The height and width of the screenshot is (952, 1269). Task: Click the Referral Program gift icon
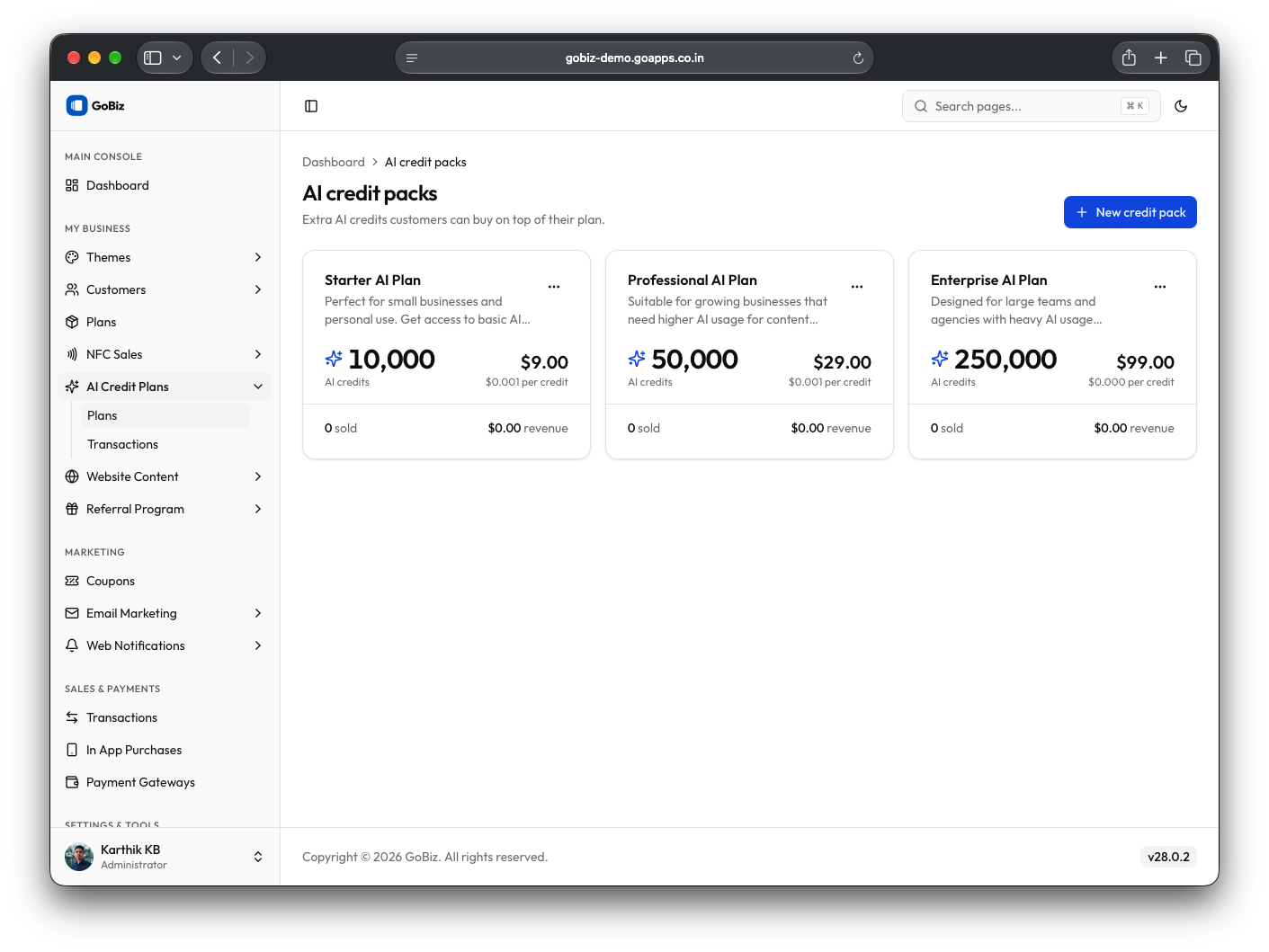(x=72, y=509)
